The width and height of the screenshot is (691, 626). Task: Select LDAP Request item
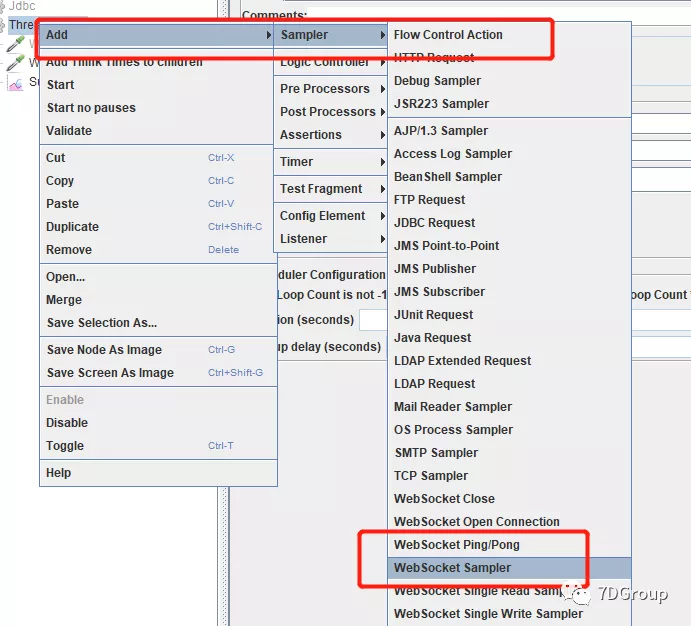[x=435, y=384]
